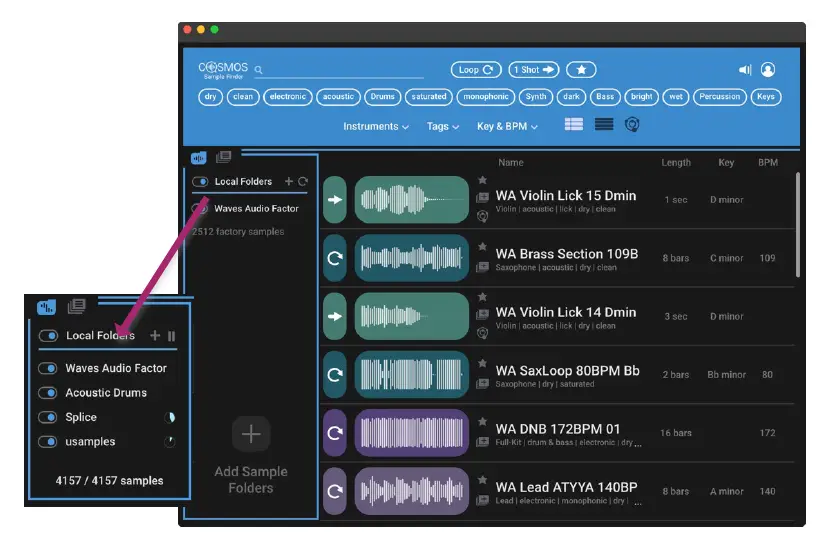
Task: Switch to cosmos galaxy view icon
Action: tap(632, 124)
